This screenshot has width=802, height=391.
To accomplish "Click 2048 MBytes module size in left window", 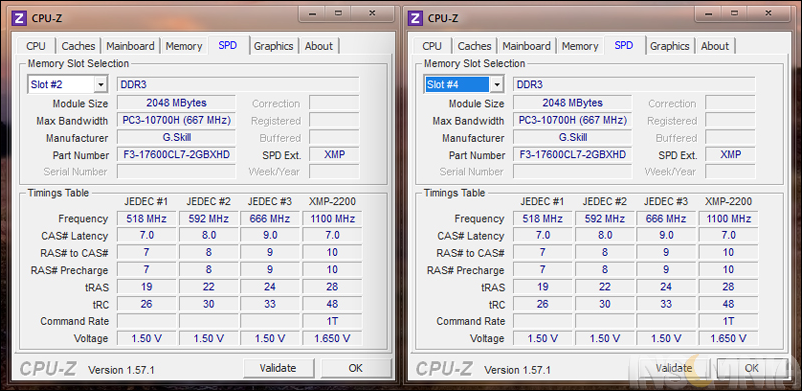I will 176,103.
